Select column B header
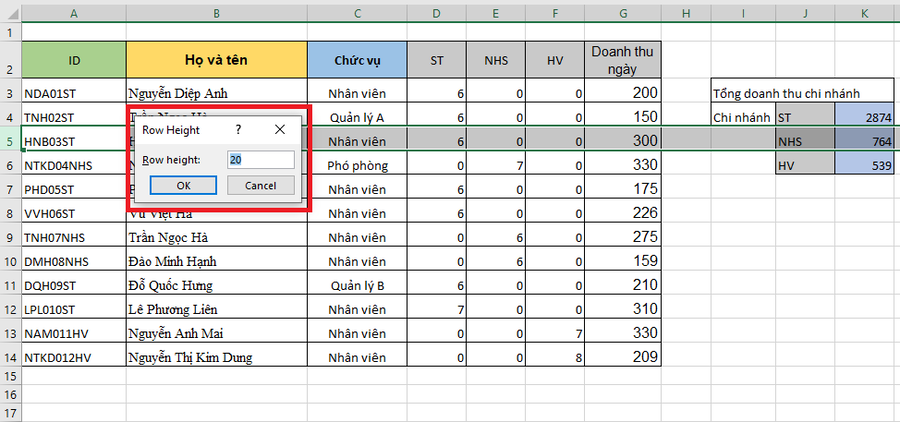Screen dimensions: 900x422 point(216,12)
